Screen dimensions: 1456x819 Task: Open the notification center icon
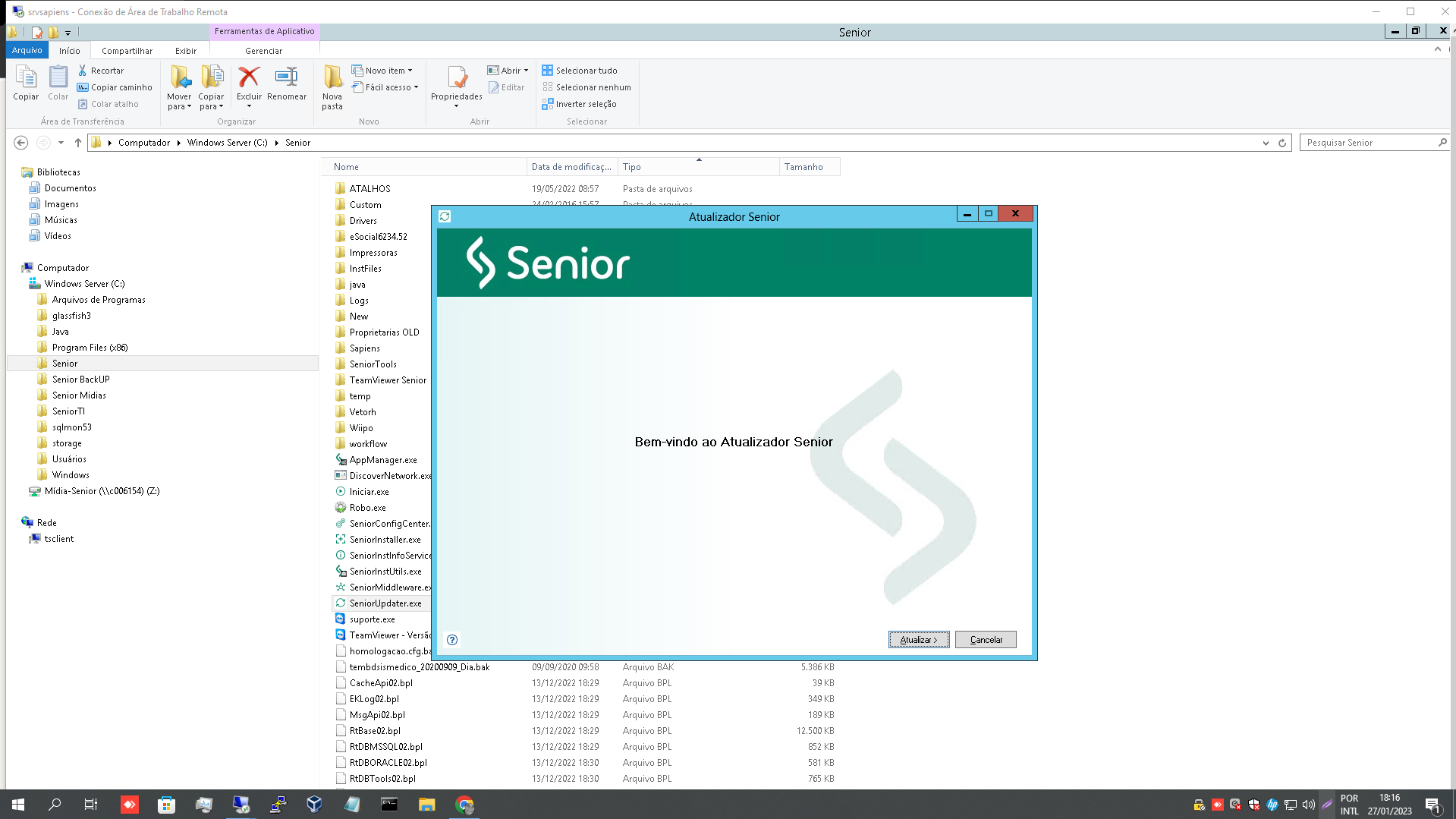(1432, 805)
